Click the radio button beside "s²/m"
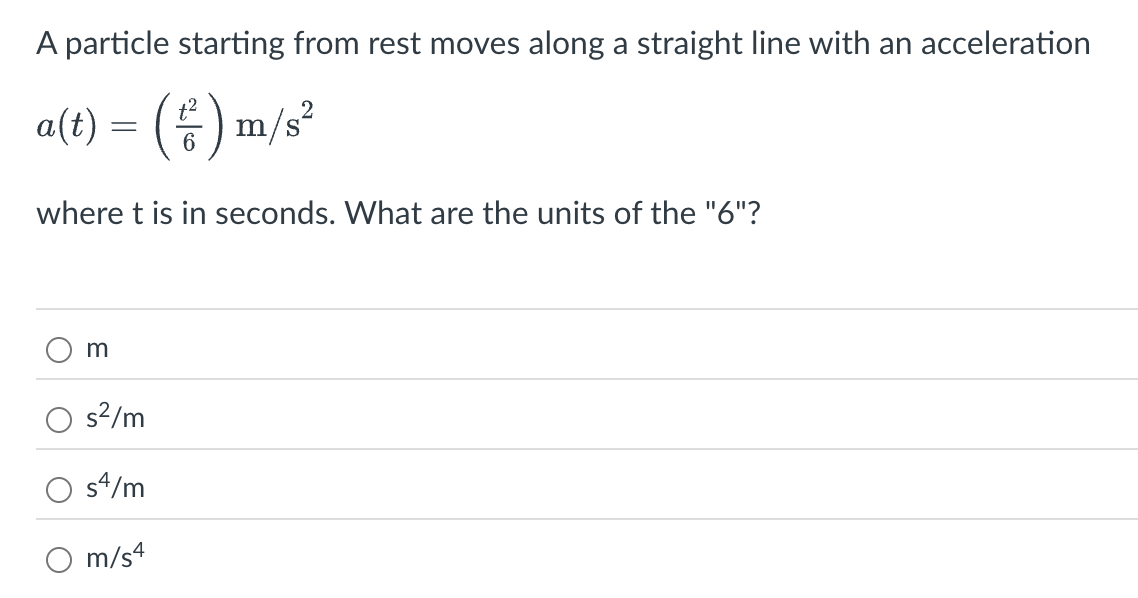The width and height of the screenshot is (1138, 598). click(58, 418)
